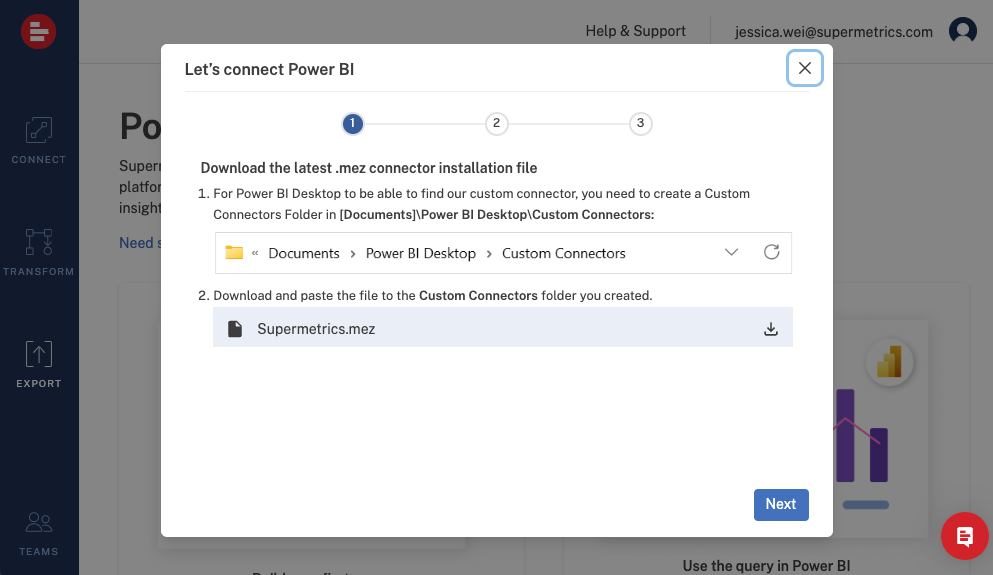The image size is (993, 575).
Task: Click the document icon beside Supermetrics.mez
Action: coord(235,329)
